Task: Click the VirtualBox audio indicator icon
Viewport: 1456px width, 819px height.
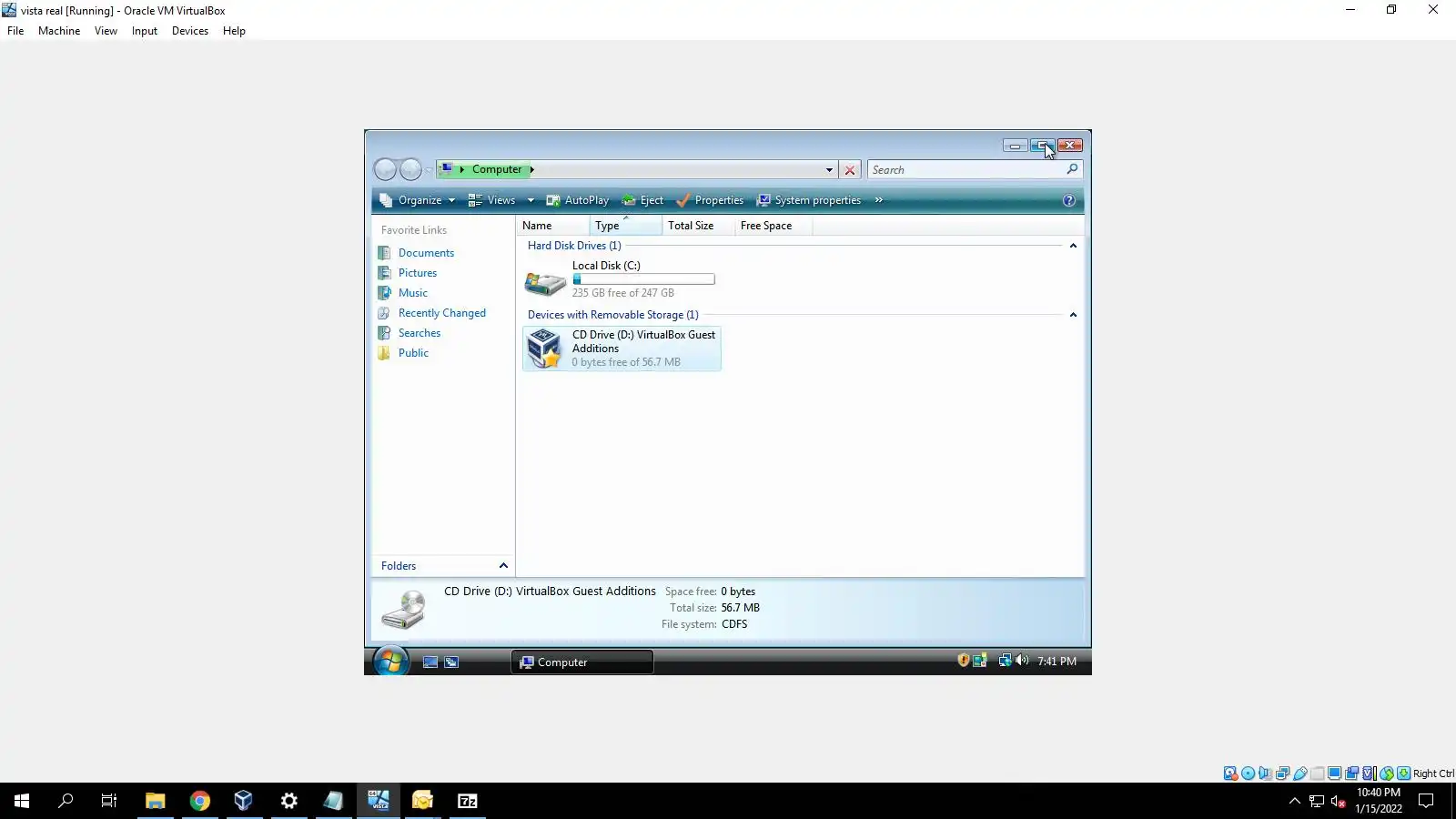Action: [1266, 773]
